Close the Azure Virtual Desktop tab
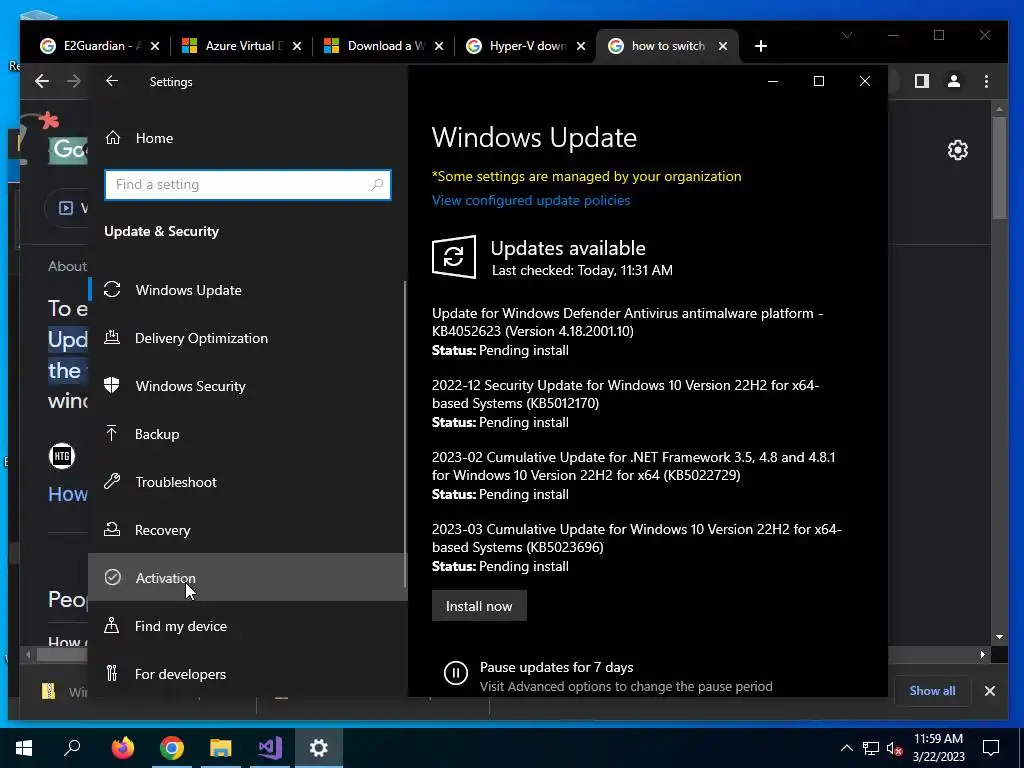This screenshot has height=768, width=1024. 297,46
